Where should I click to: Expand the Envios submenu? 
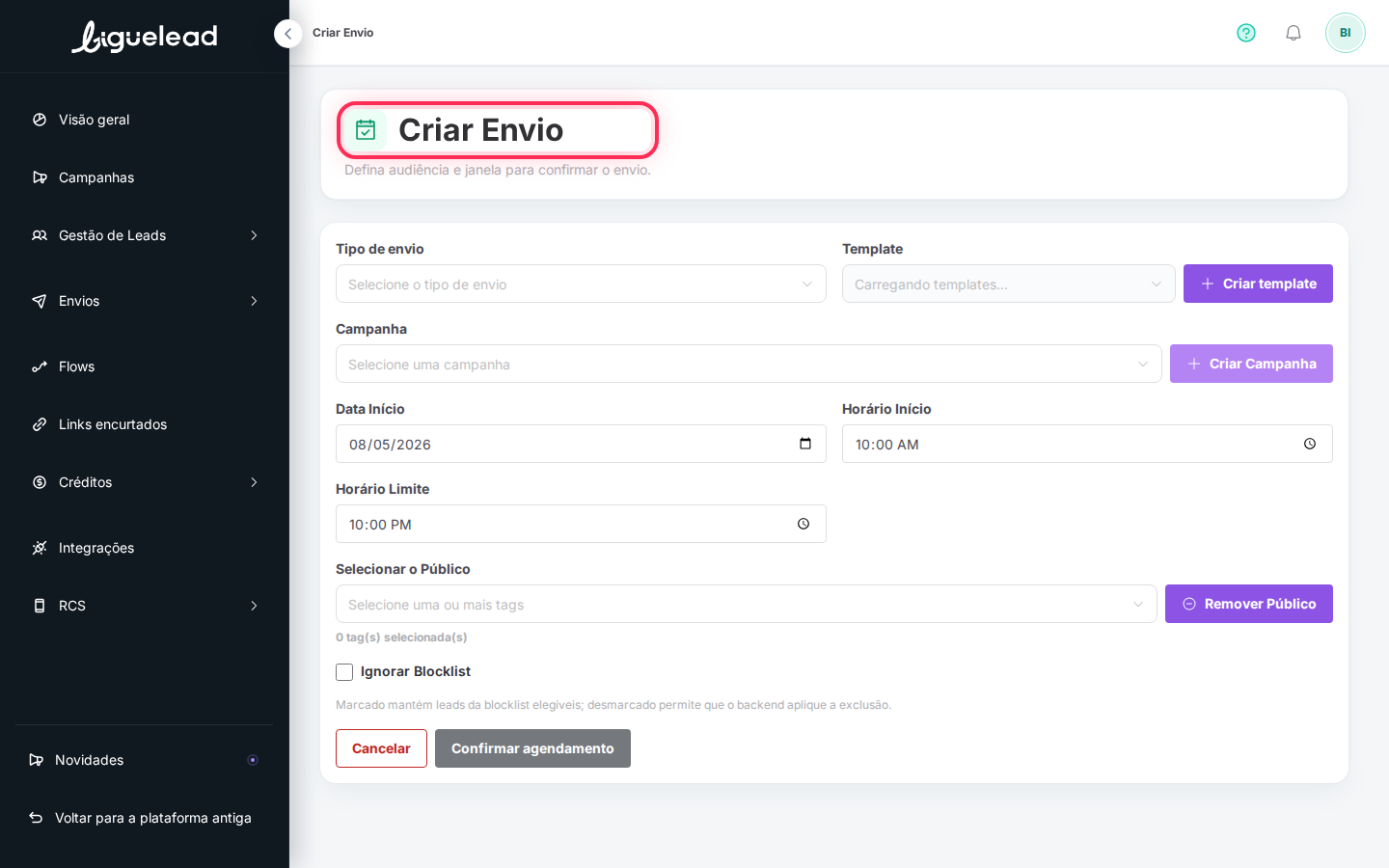coord(254,301)
